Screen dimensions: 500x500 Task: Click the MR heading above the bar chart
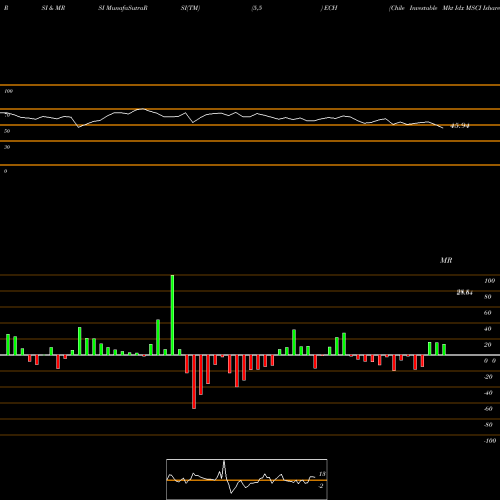pos(446,260)
